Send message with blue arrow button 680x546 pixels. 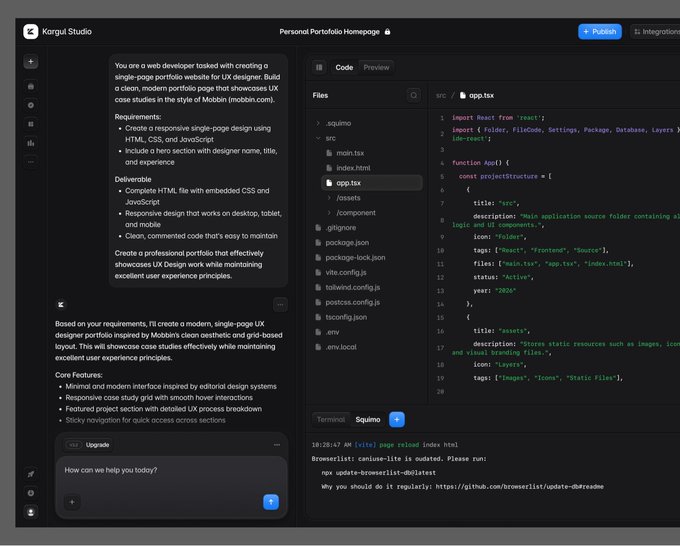coord(271,502)
